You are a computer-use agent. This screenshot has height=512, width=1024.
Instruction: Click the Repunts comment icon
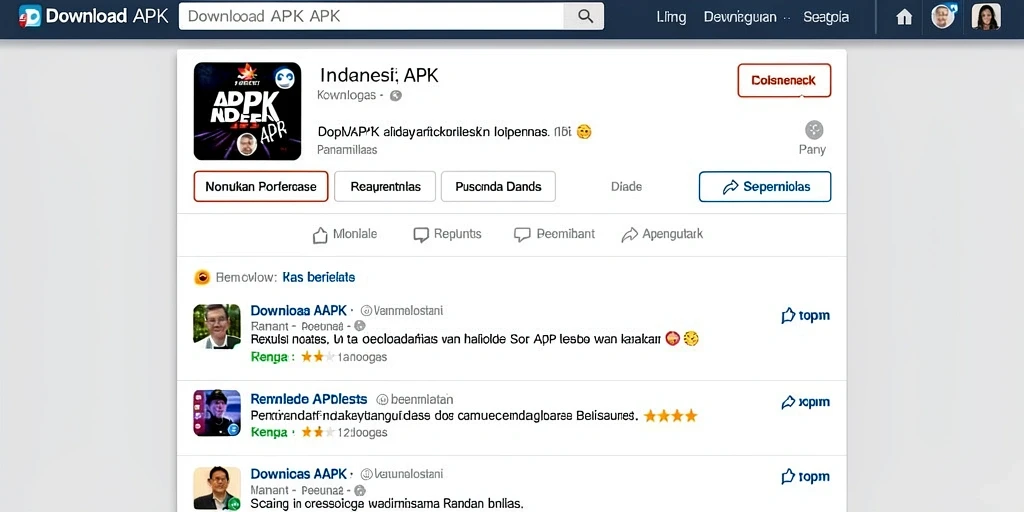(x=421, y=234)
